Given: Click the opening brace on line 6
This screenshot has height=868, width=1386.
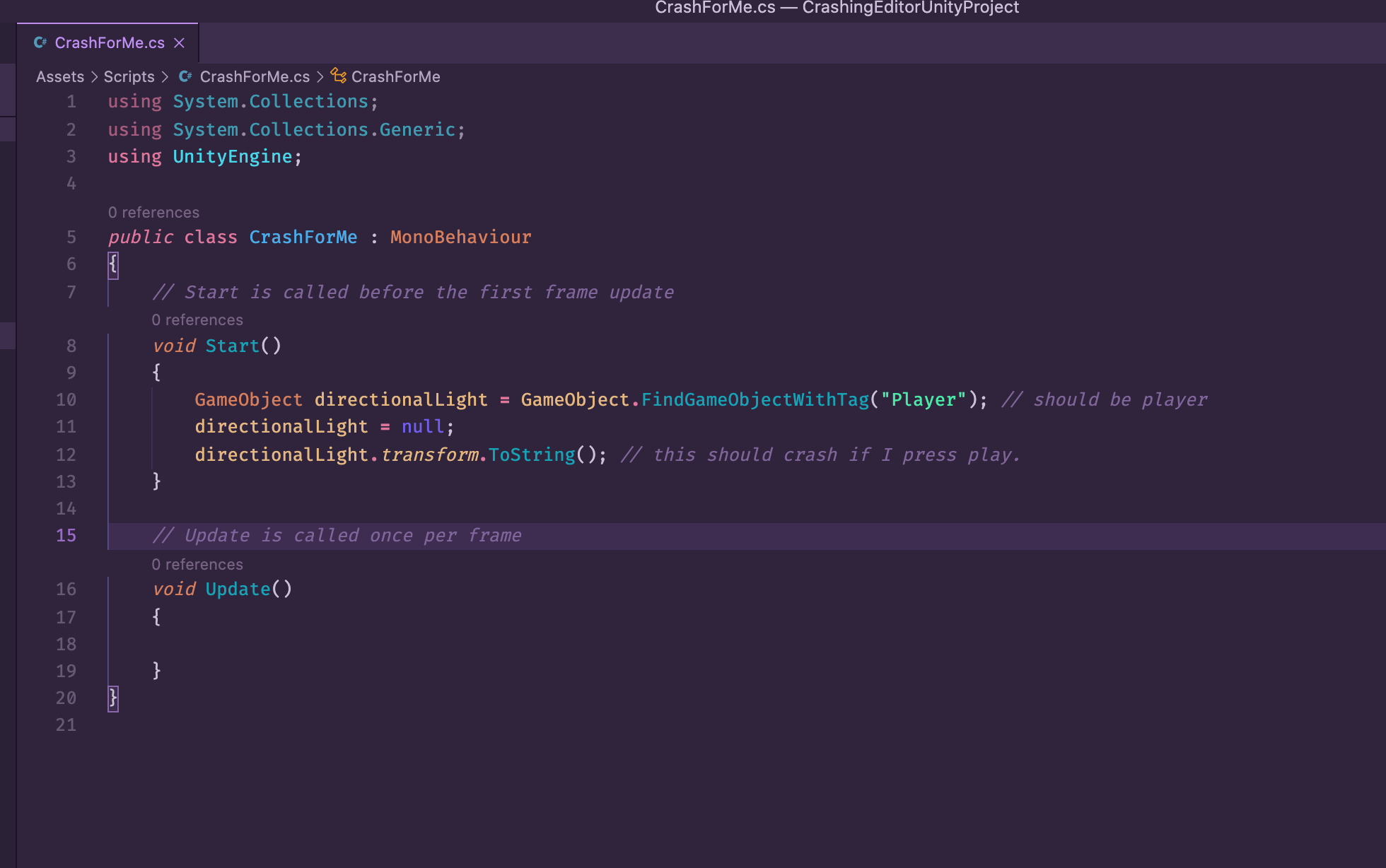Looking at the screenshot, I should coord(113,264).
